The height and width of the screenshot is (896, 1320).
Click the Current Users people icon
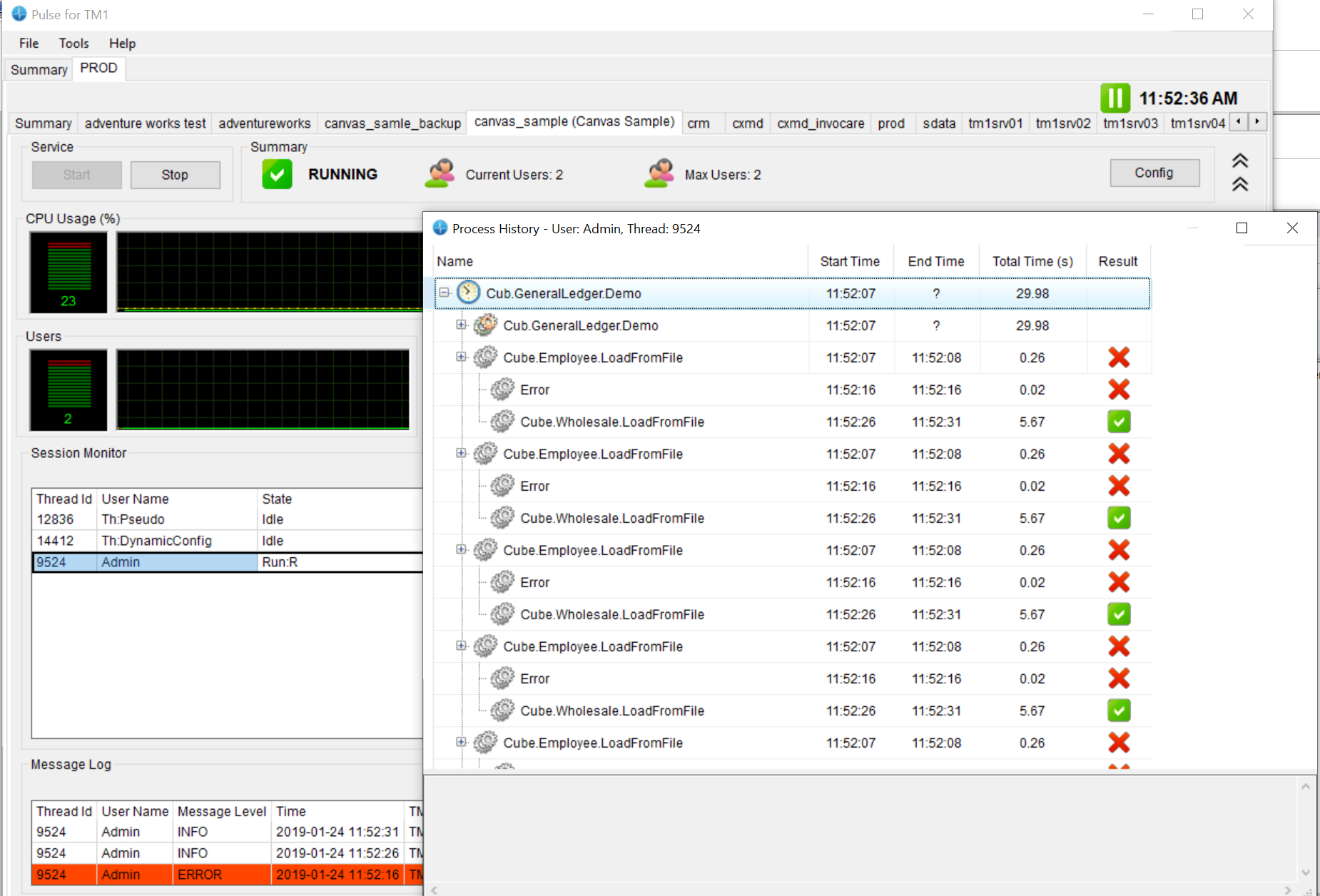point(440,173)
